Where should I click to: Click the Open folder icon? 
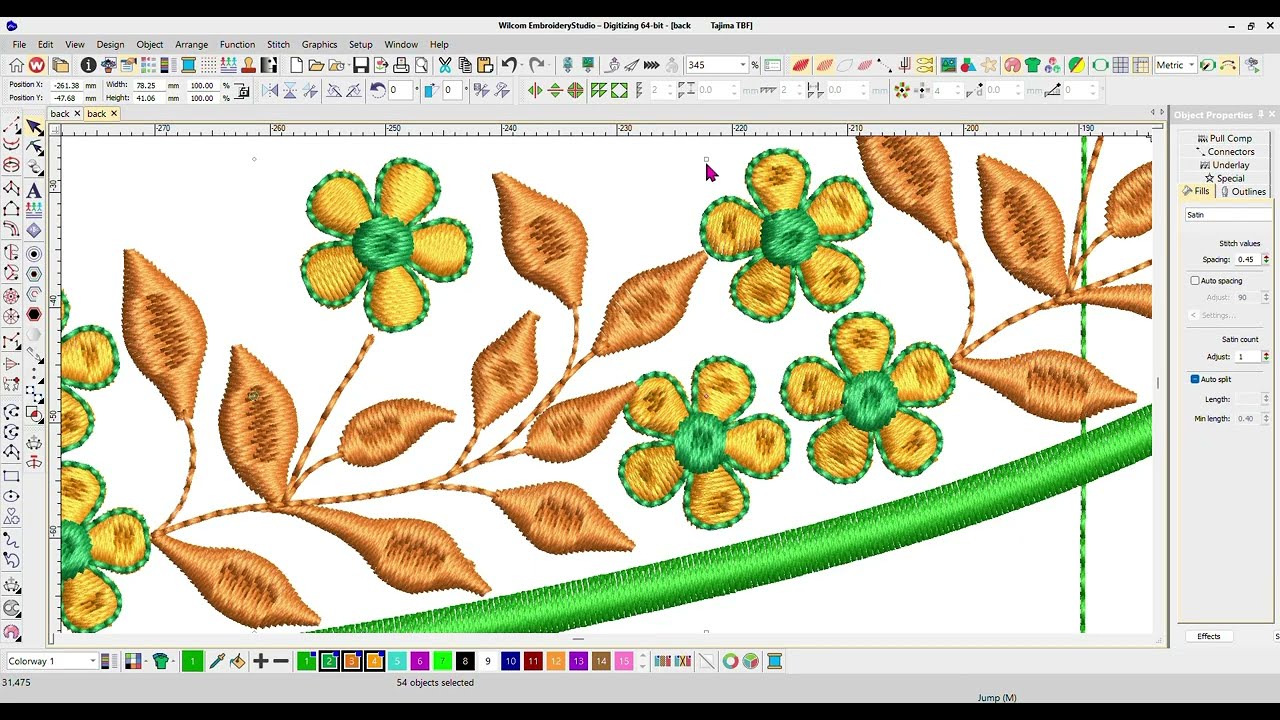click(316, 65)
